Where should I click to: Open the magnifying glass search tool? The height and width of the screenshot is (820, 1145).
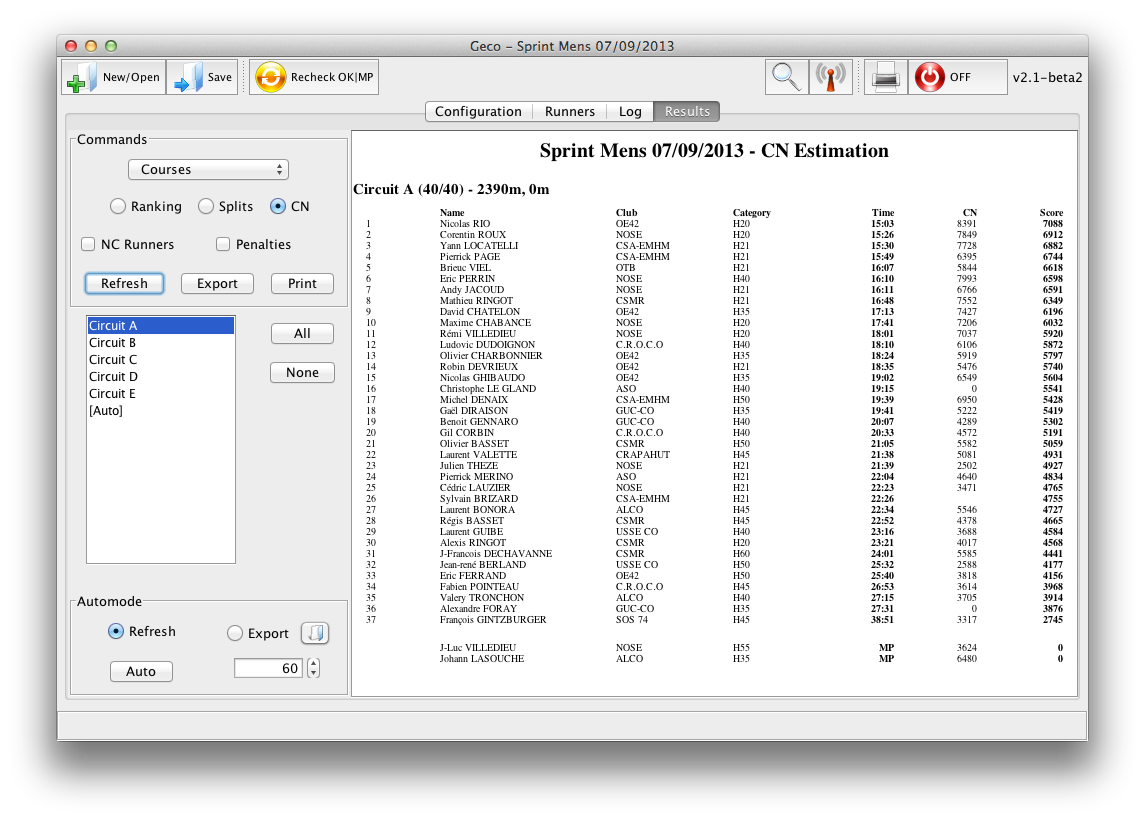click(x=786, y=77)
